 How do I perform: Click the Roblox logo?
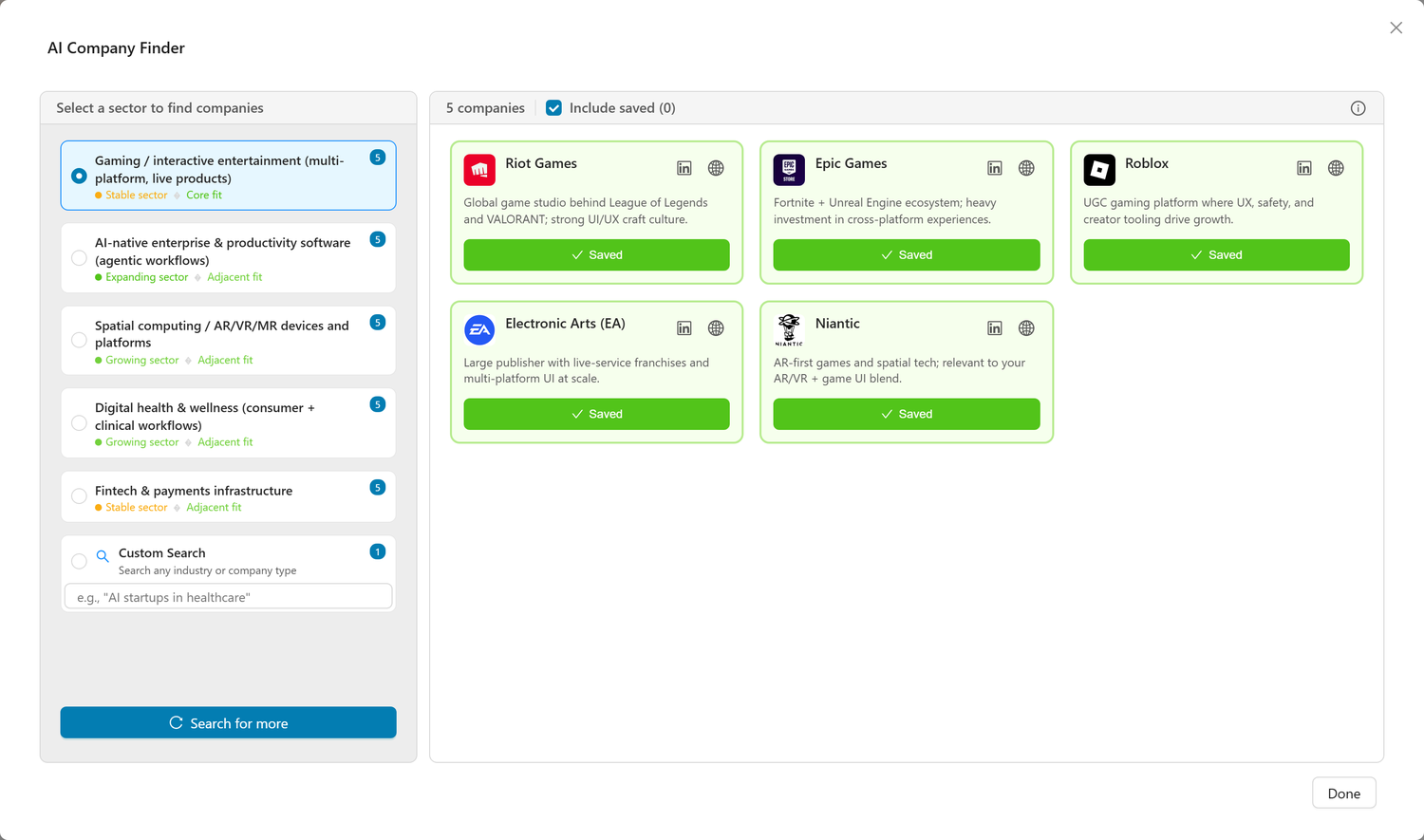click(1099, 170)
